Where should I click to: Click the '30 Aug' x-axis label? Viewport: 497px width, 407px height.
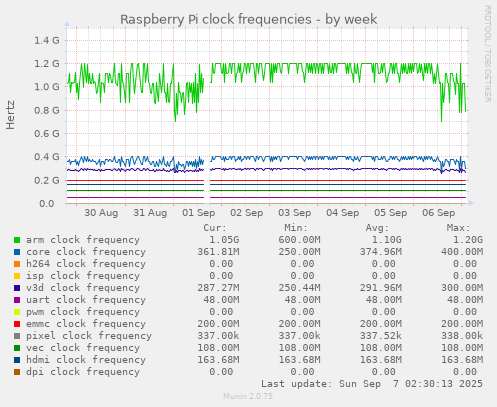click(x=101, y=213)
